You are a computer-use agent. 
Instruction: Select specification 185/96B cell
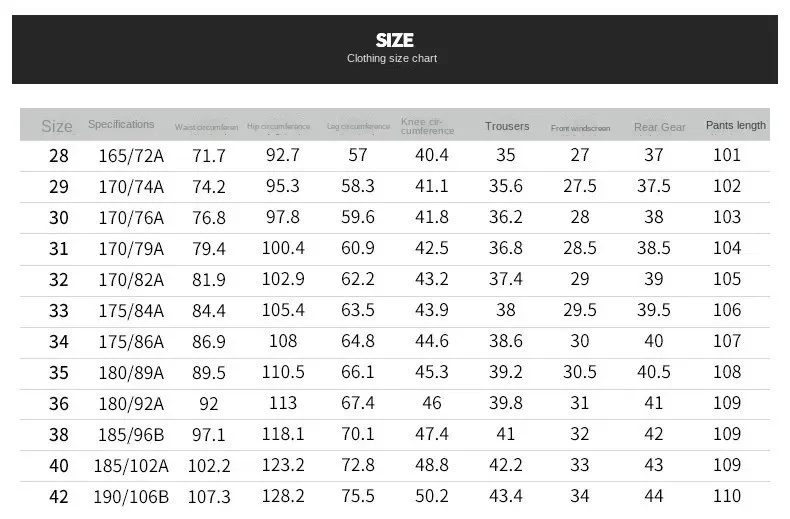click(x=131, y=434)
